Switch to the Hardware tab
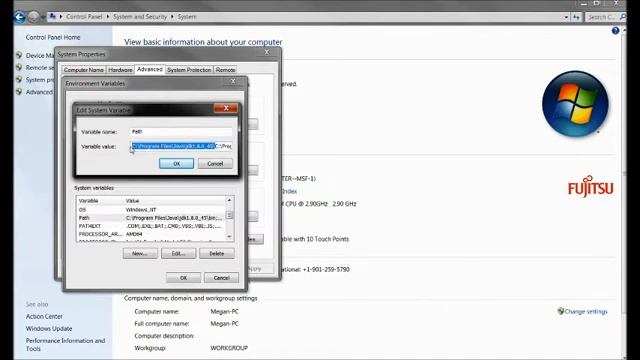 pos(120,70)
